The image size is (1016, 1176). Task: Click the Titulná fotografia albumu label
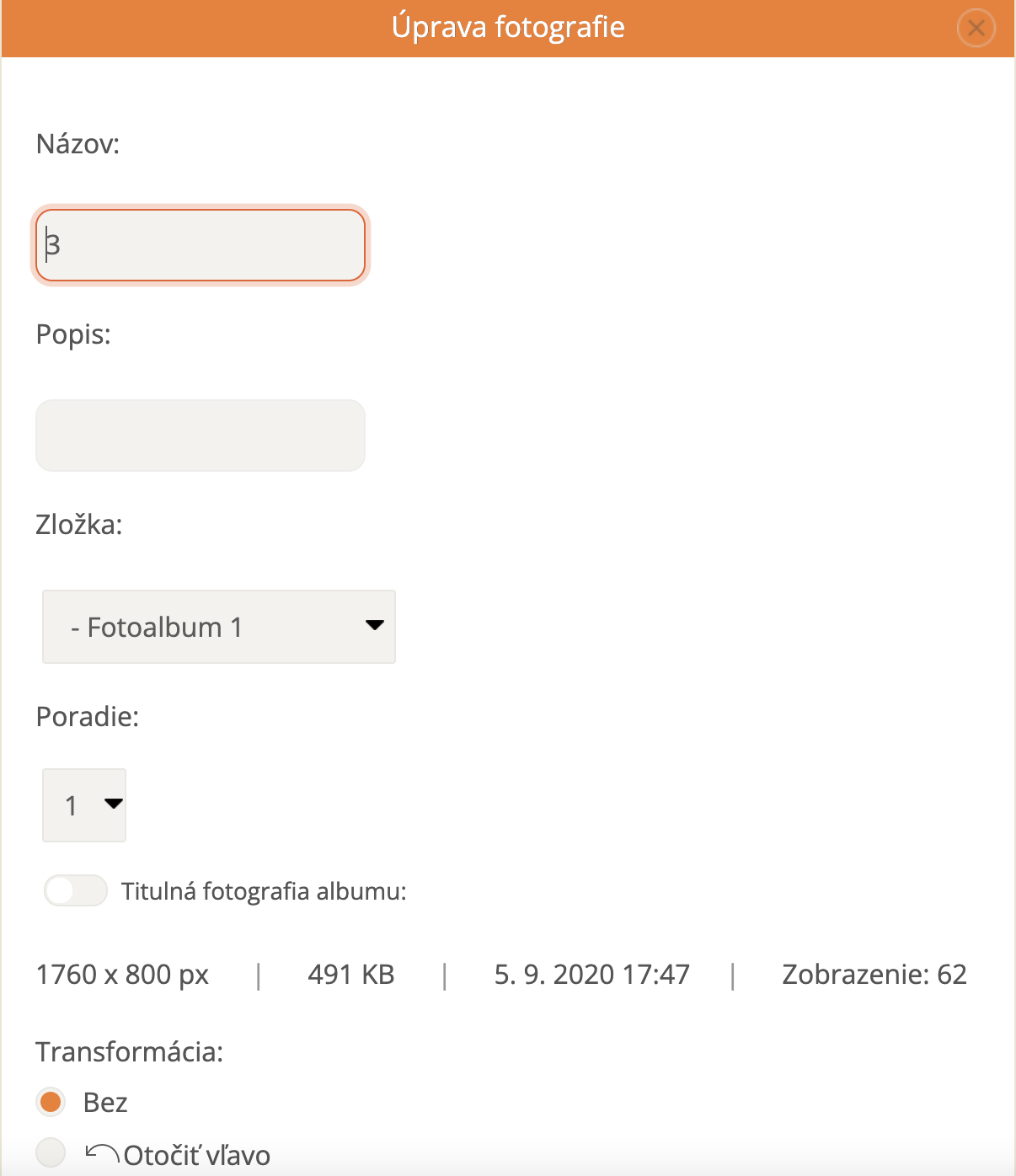[264, 891]
